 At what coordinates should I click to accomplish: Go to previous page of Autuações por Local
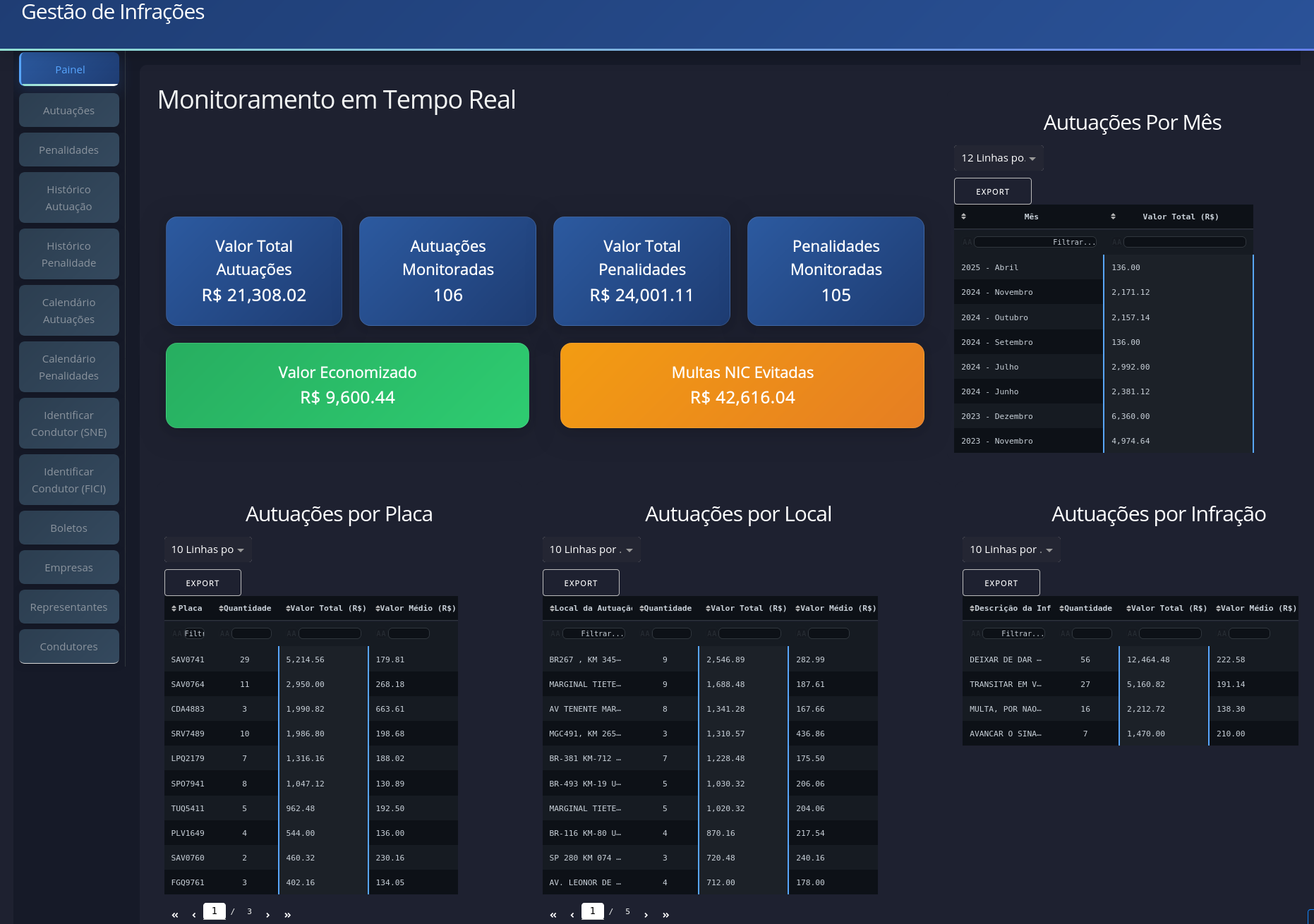(572, 915)
